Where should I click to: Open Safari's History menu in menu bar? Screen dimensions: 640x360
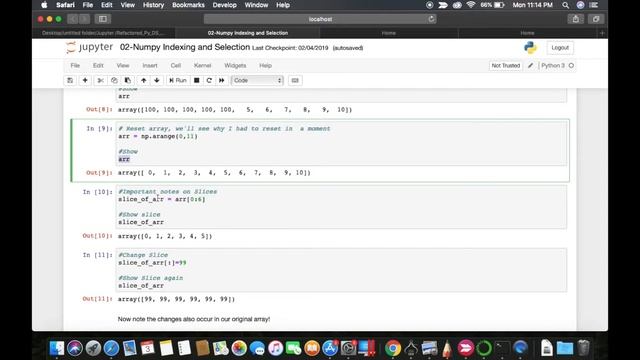coord(153,5)
